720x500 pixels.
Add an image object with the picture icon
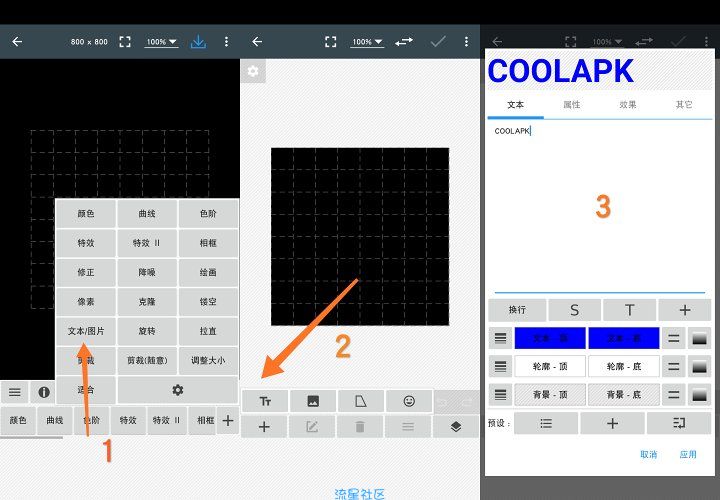point(313,401)
